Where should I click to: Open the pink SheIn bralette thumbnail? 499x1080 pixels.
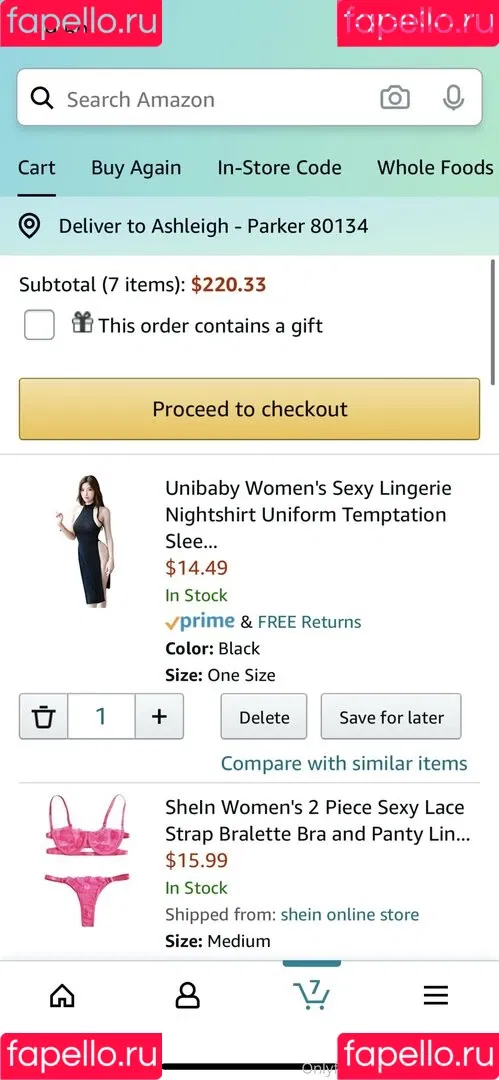pos(87,861)
